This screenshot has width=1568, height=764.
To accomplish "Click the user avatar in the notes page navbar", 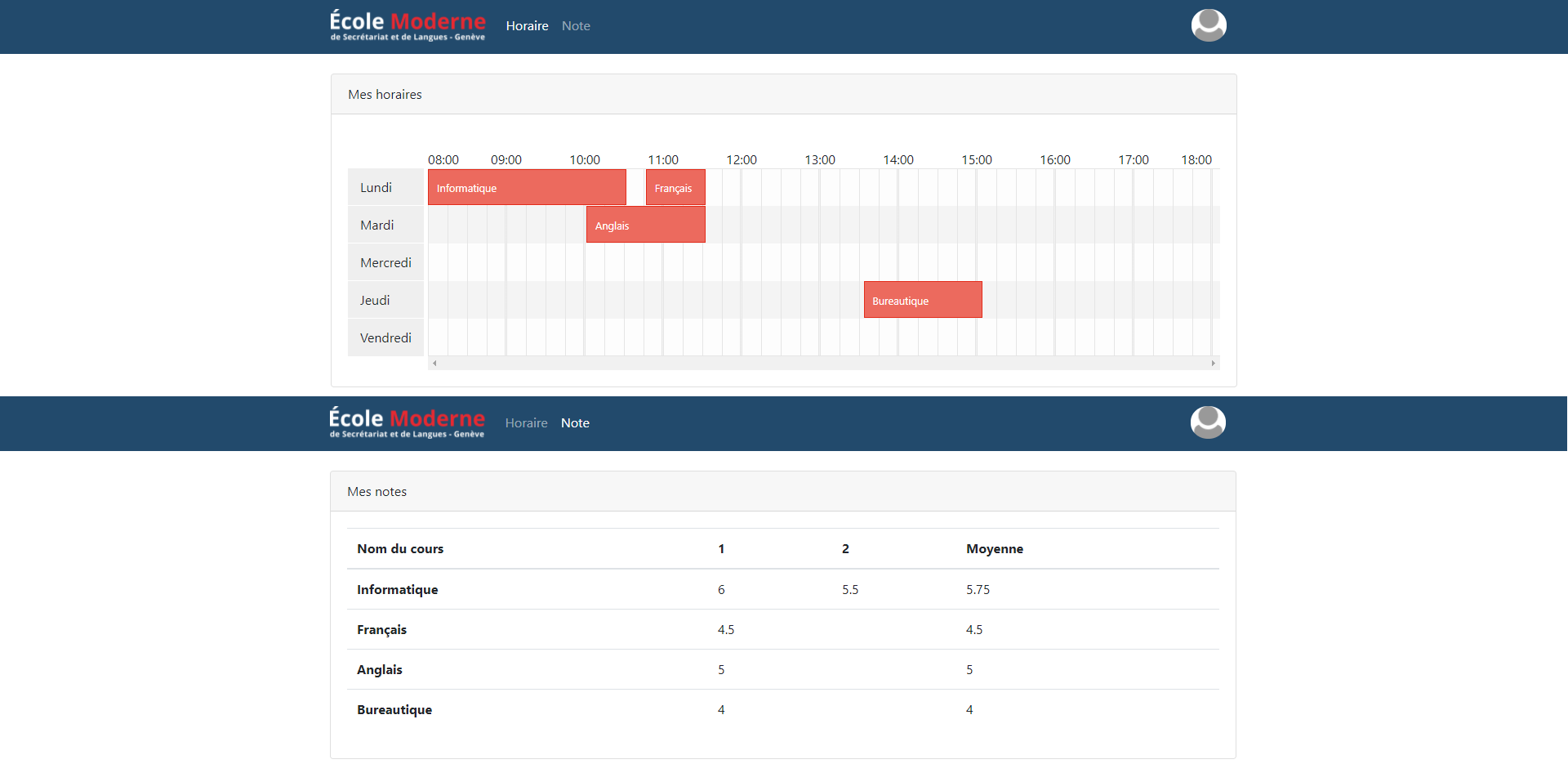I will coord(1208,422).
